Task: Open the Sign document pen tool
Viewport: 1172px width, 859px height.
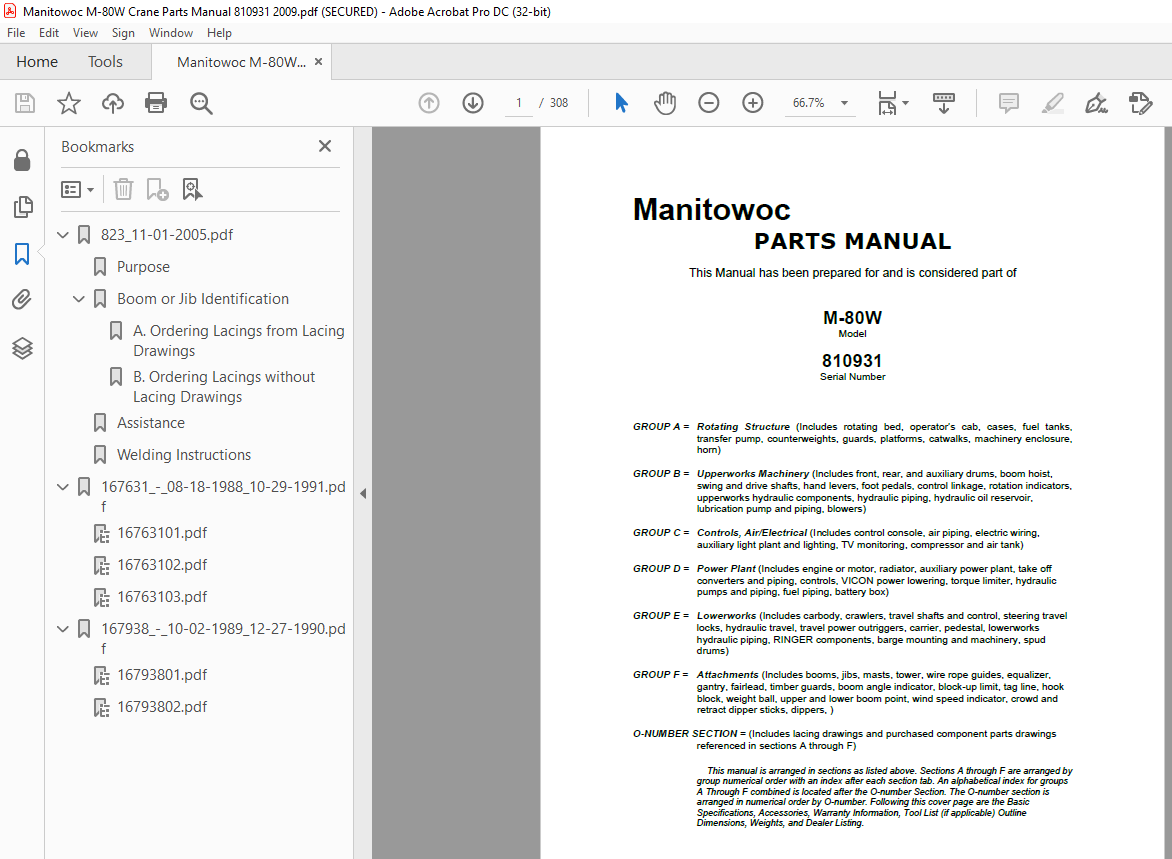Action: [x=1097, y=103]
